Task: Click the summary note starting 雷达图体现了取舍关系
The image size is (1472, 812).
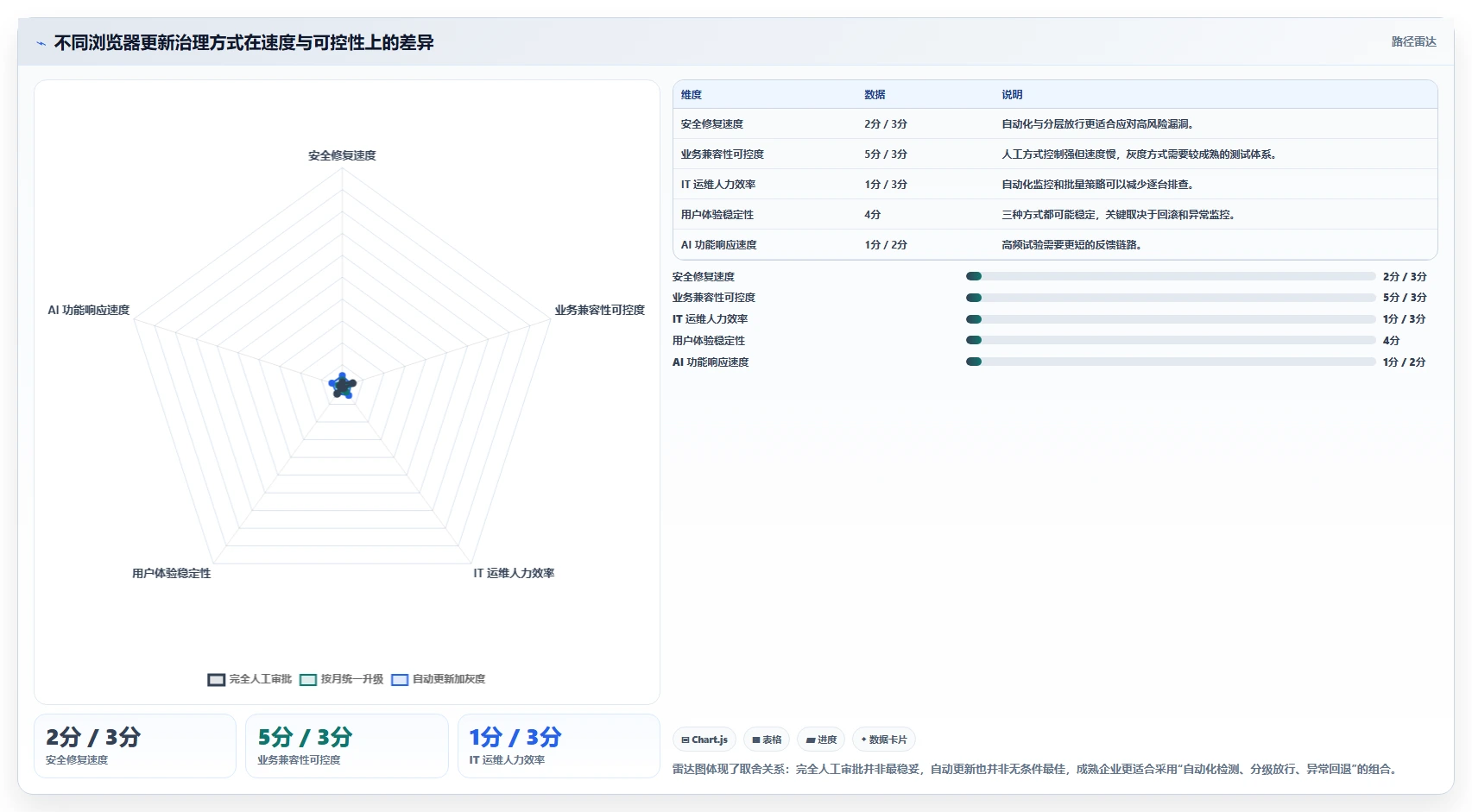Action: tap(1037, 769)
